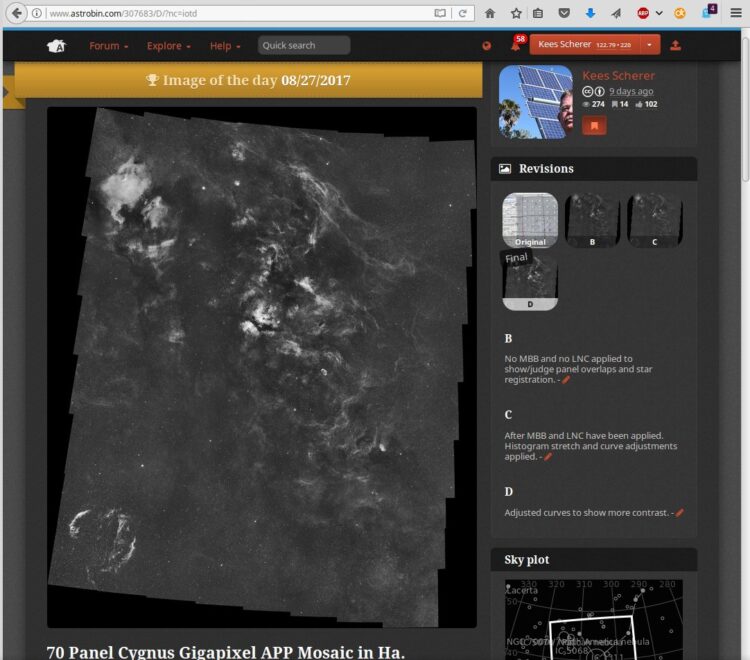Click the upload image arrow icon
The height and width of the screenshot is (660, 750).
pyautogui.click(x=675, y=45)
